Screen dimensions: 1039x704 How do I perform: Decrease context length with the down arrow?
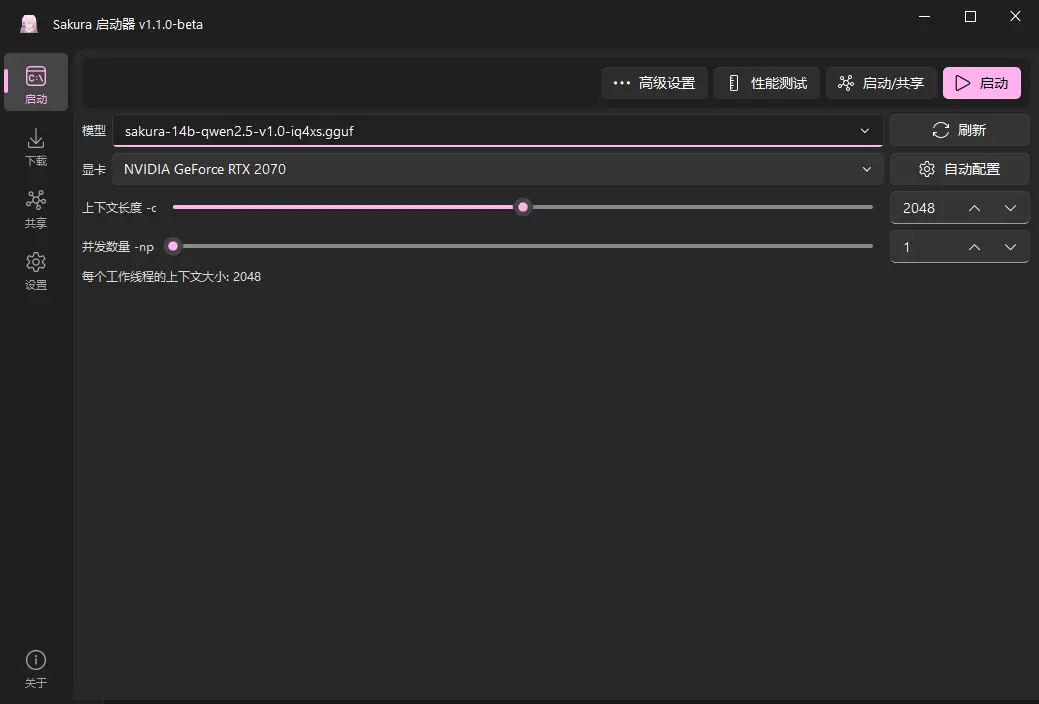1010,208
